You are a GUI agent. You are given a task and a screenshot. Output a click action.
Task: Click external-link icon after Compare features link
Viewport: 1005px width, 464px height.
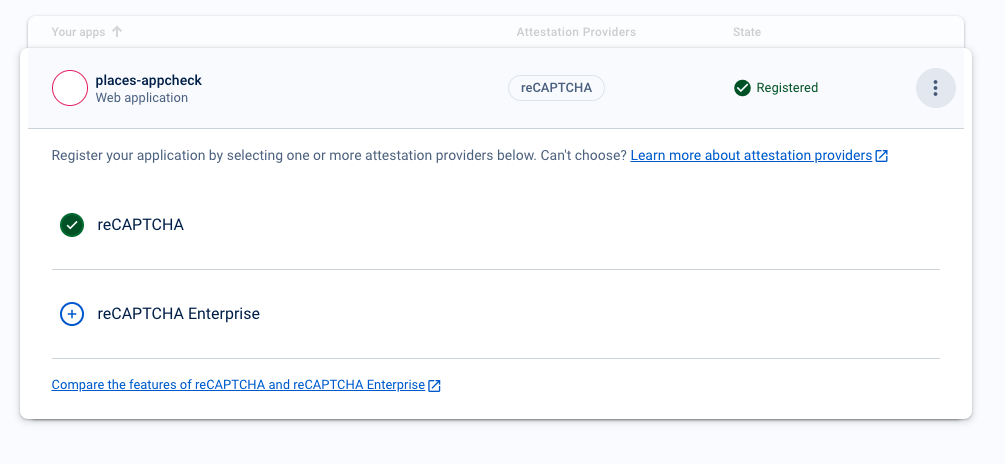click(434, 385)
